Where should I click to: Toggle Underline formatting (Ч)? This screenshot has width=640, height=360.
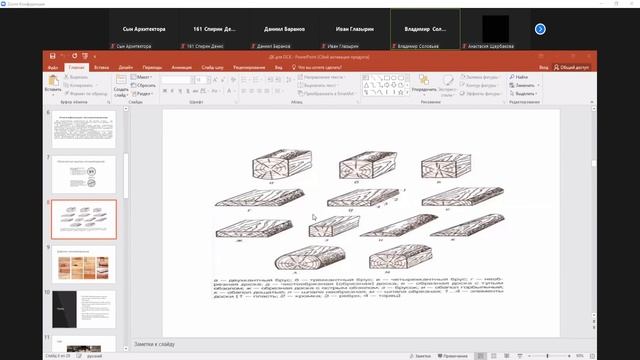[x=180, y=91]
